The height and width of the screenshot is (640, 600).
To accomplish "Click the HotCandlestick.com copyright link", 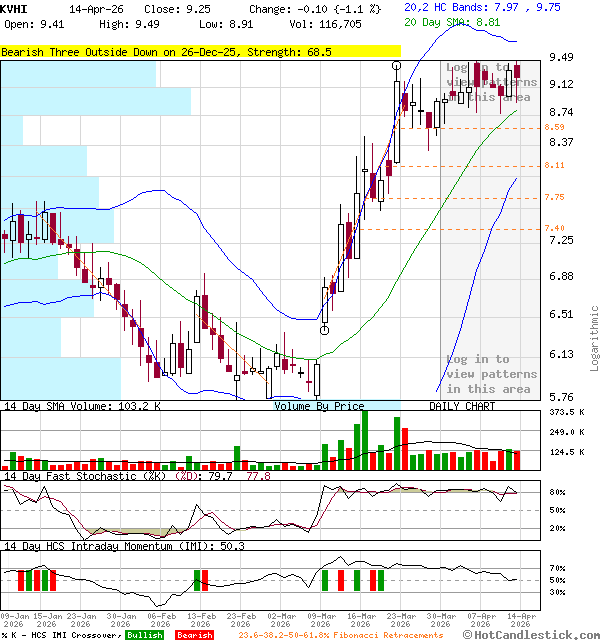I will (x=530, y=635).
